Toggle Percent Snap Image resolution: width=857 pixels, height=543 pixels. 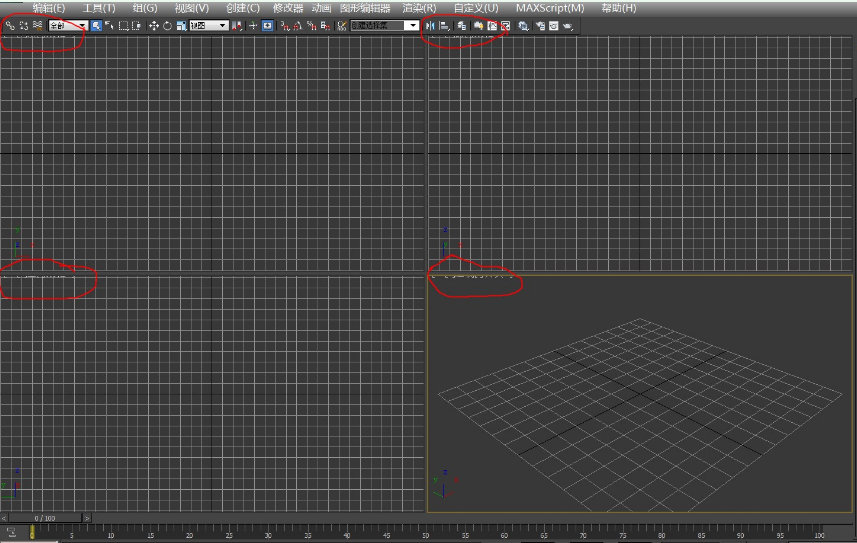pos(312,26)
